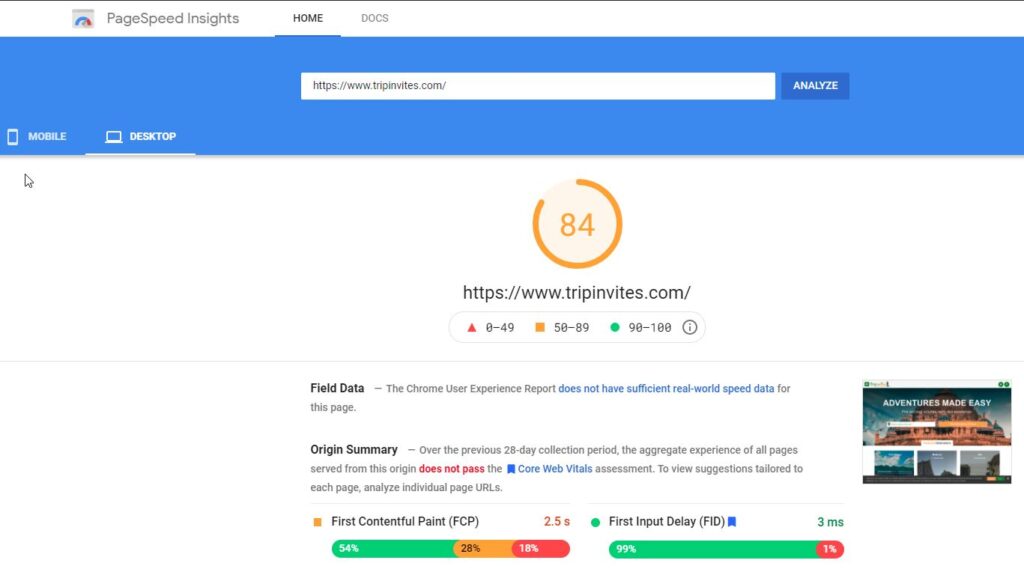Open 'does not have sufficient real-world speed data' link
The height and width of the screenshot is (569, 1024).
(x=666, y=389)
